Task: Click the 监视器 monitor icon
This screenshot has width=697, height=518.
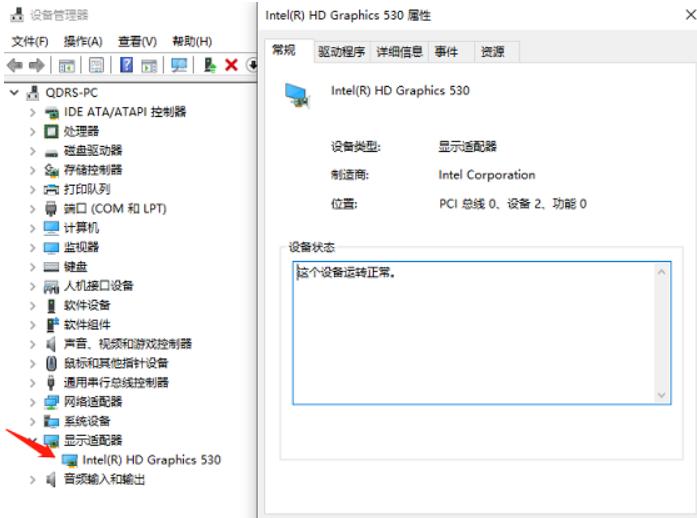Action: pos(52,247)
